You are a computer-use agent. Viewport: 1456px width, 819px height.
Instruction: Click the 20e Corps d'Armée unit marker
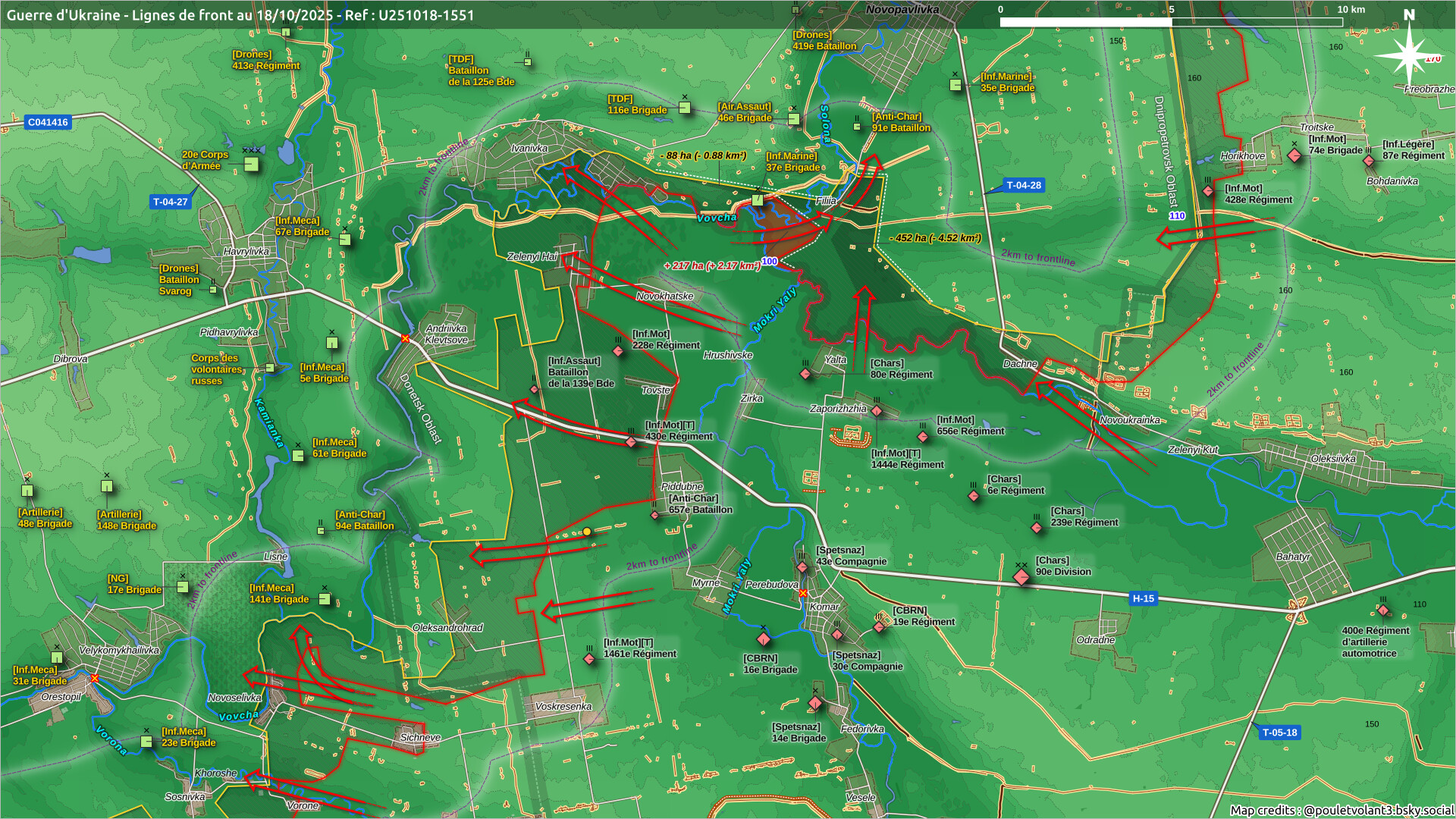point(252,164)
